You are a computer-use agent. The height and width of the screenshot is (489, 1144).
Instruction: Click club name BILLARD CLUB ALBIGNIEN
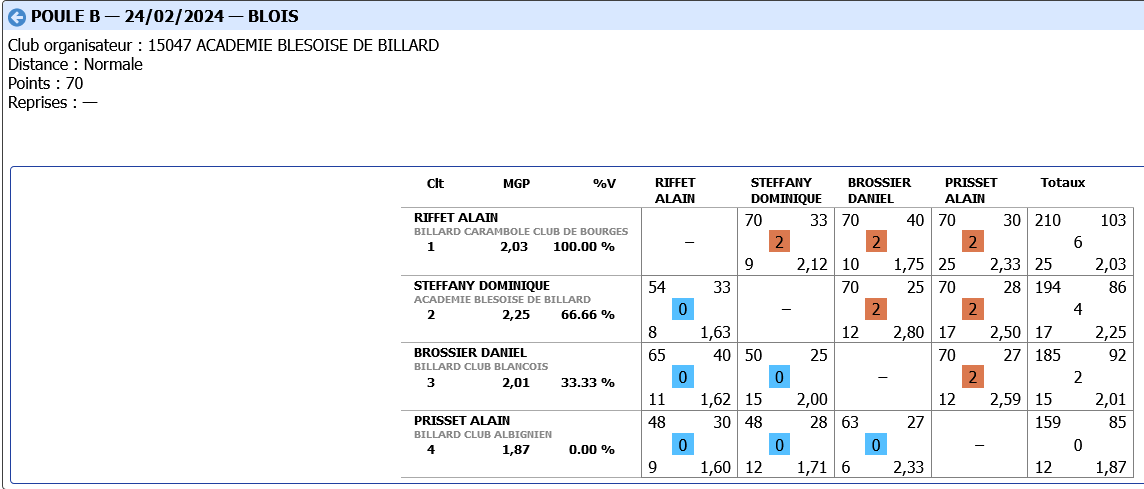(482, 434)
